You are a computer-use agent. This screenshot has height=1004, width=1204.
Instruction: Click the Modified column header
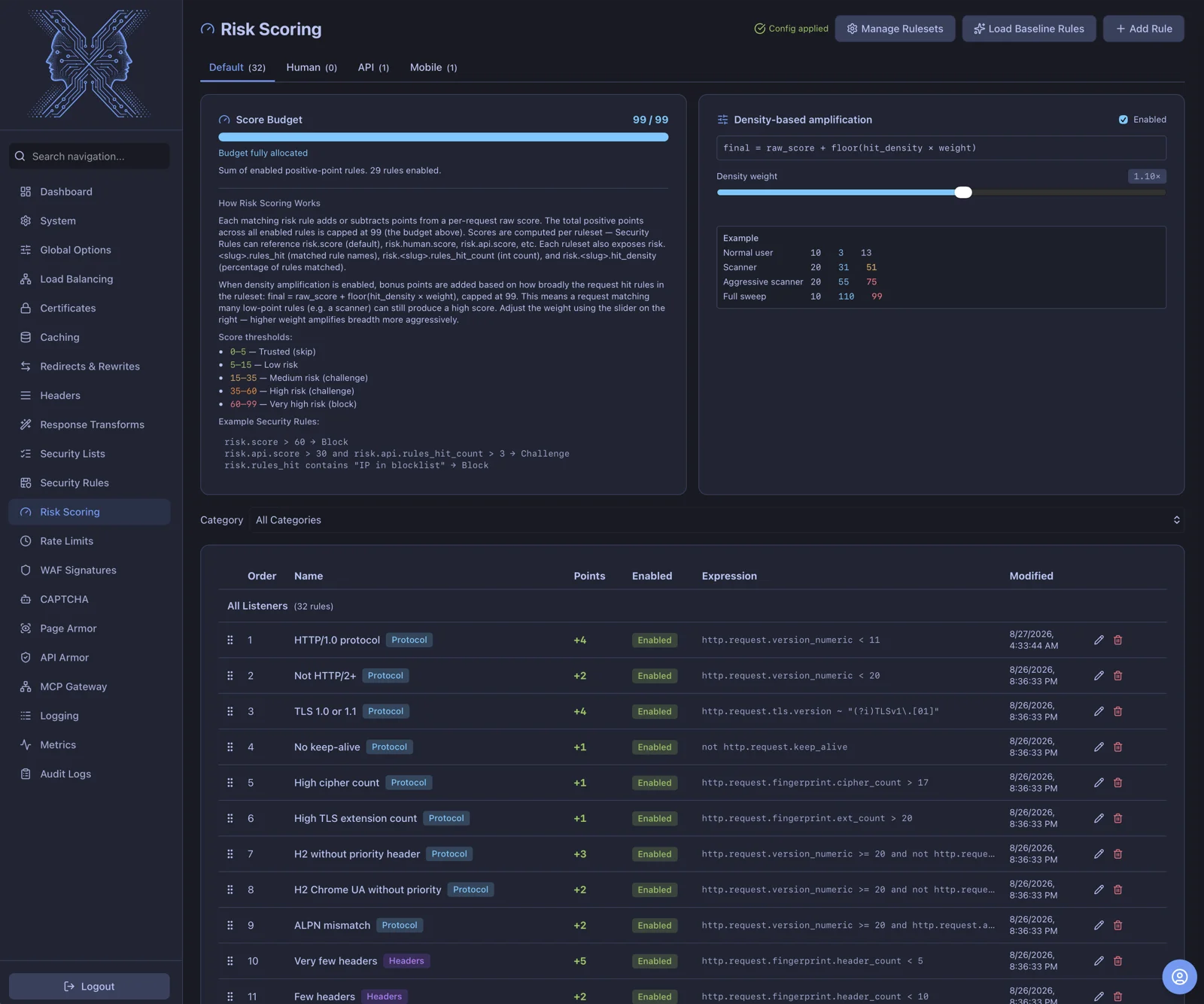tap(1031, 577)
